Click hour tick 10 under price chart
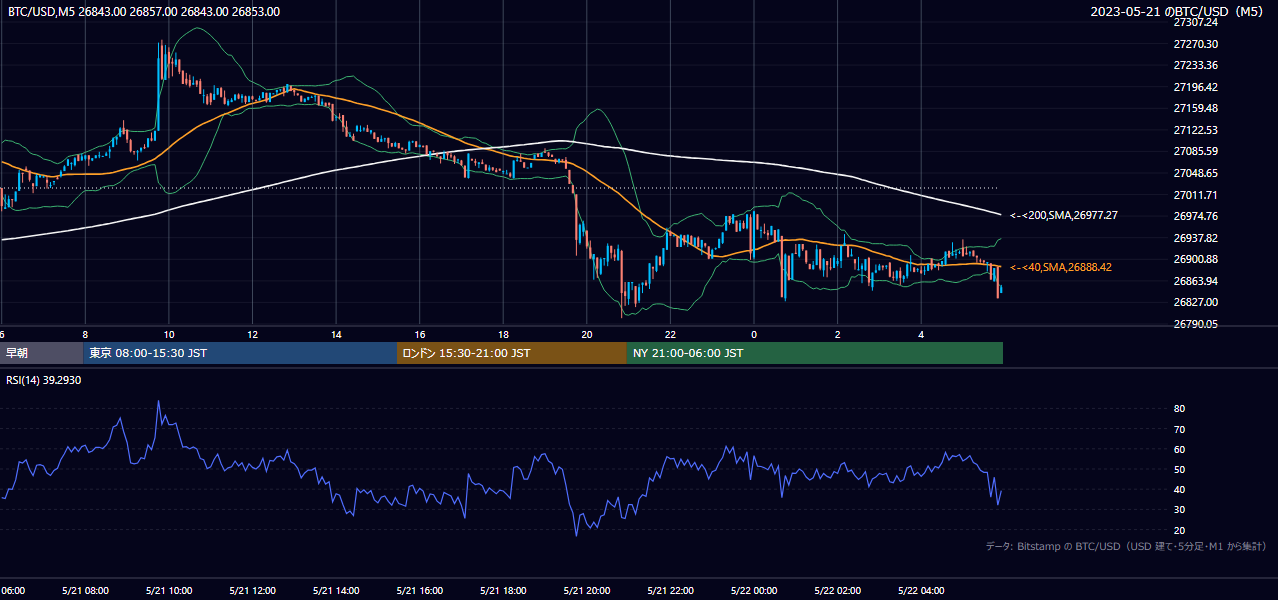 pyautogui.click(x=169, y=334)
